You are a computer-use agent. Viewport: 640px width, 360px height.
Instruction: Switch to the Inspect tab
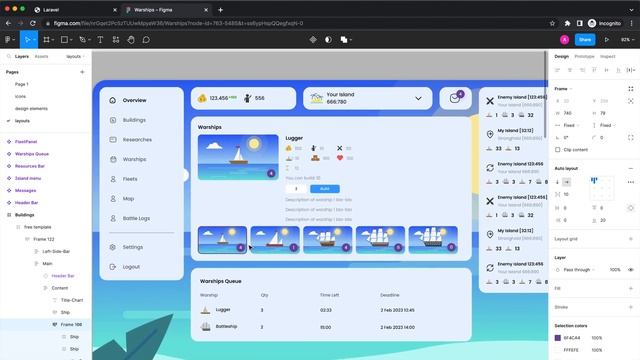pyautogui.click(x=607, y=56)
